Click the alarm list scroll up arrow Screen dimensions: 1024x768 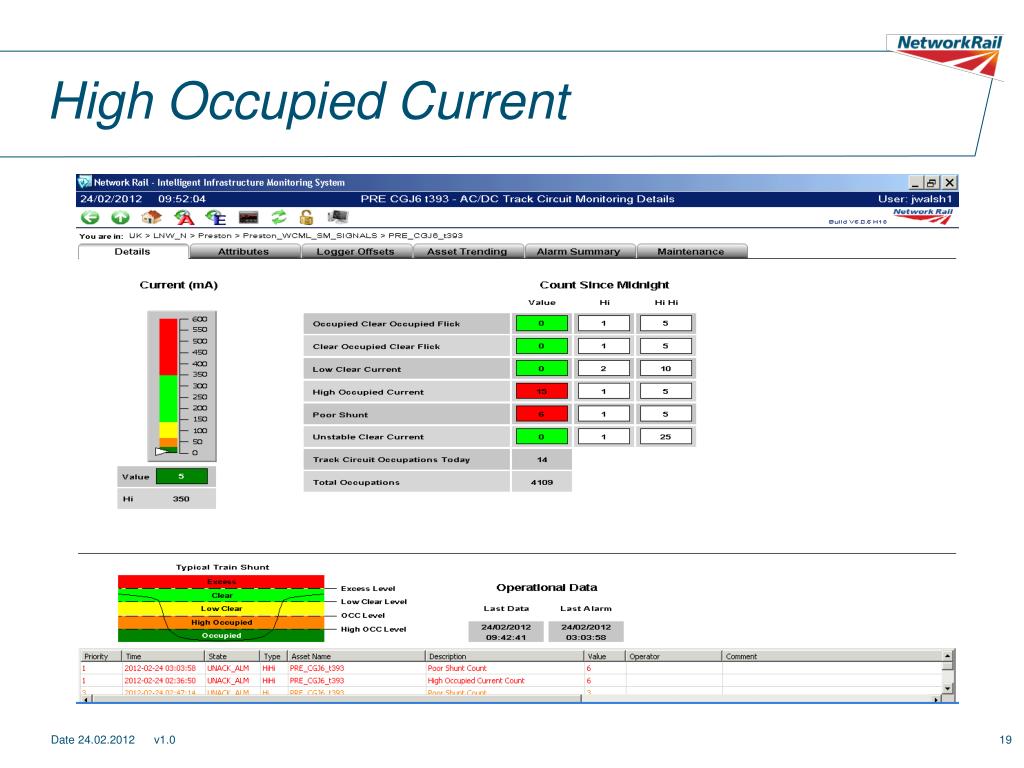pyautogui.click(x=948, y=655)
